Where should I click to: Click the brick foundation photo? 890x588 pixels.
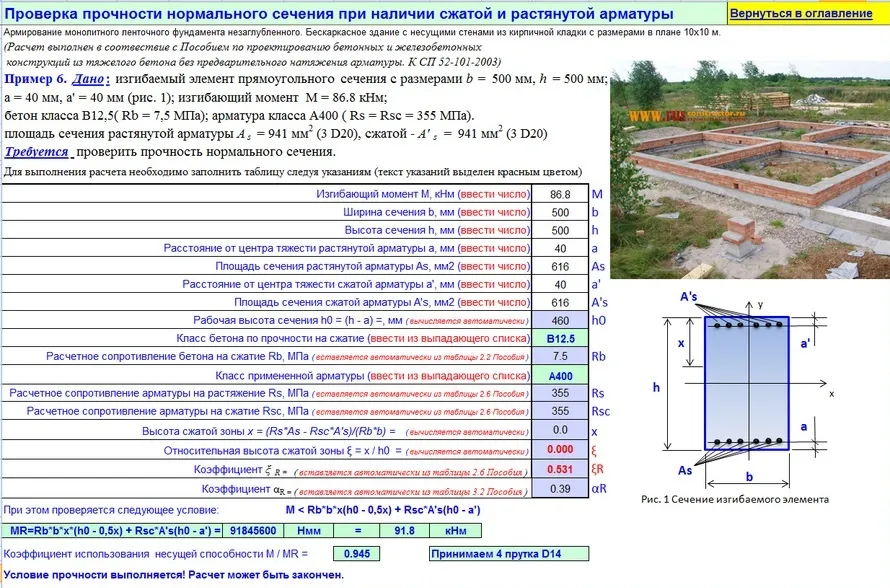[748, 170]
